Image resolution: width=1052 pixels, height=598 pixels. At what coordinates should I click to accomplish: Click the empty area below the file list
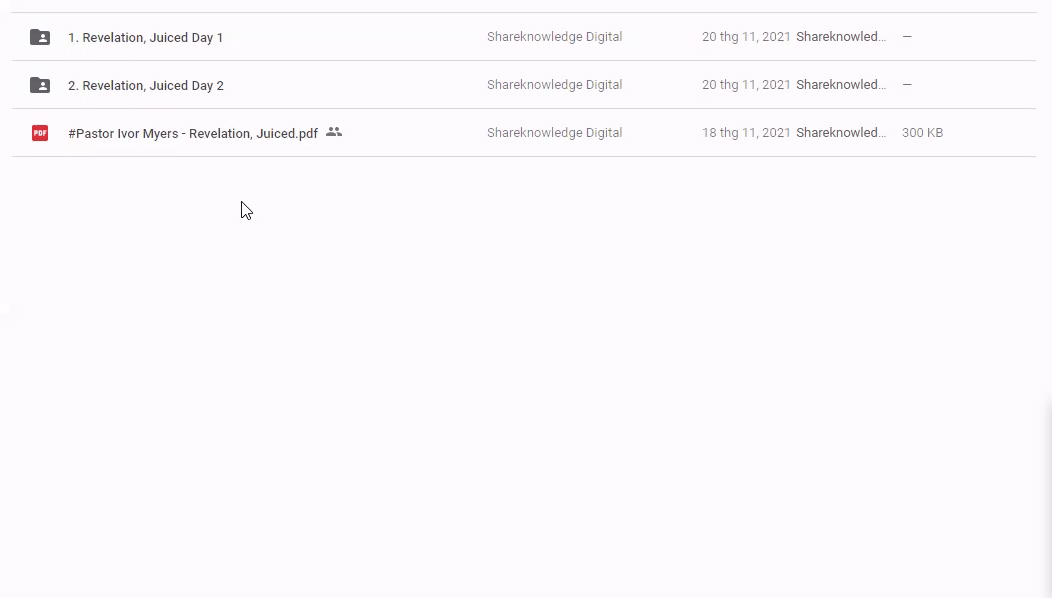pos(525,380)
